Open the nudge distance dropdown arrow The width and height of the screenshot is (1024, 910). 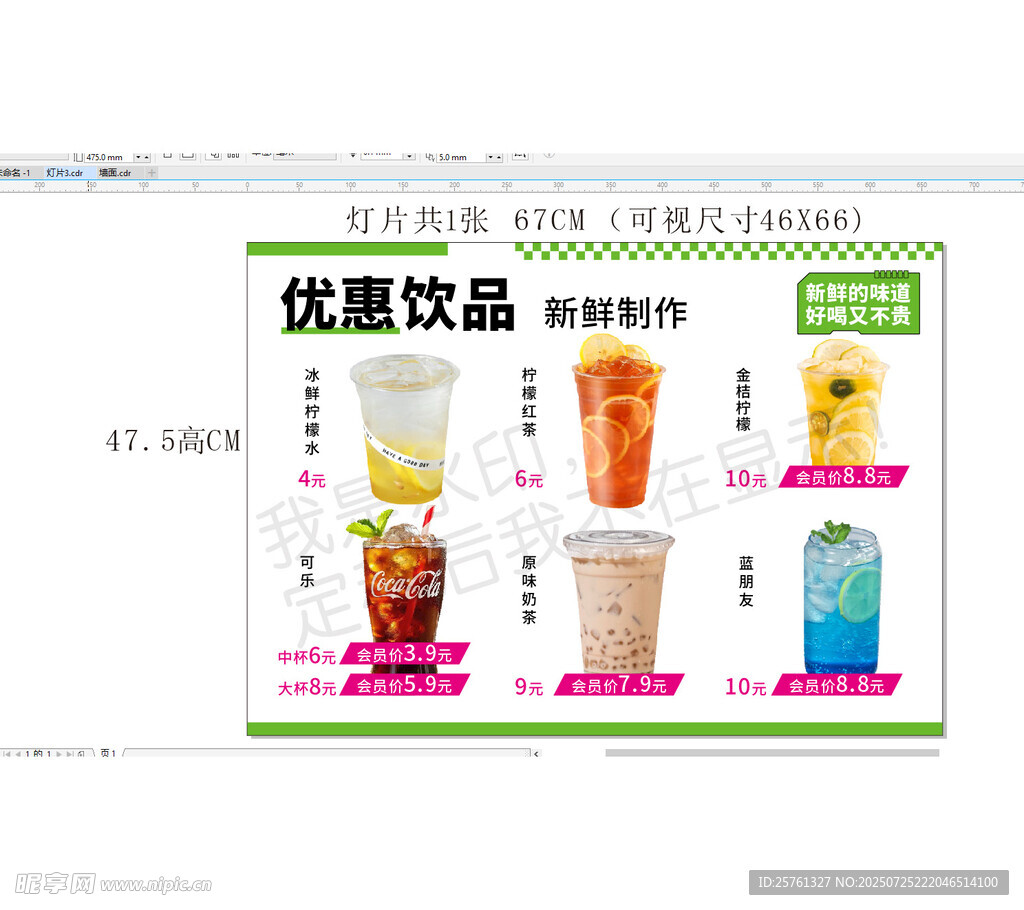[x=409, y=156]
